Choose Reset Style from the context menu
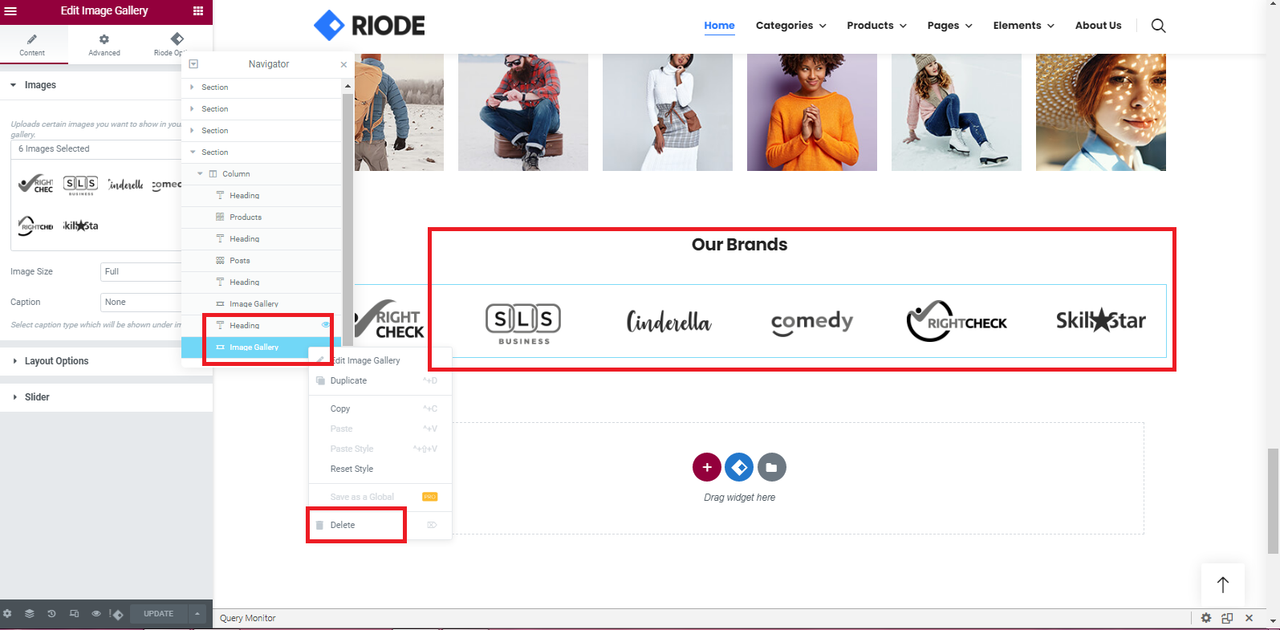The image size is (1280, 630). coord(380,469)
